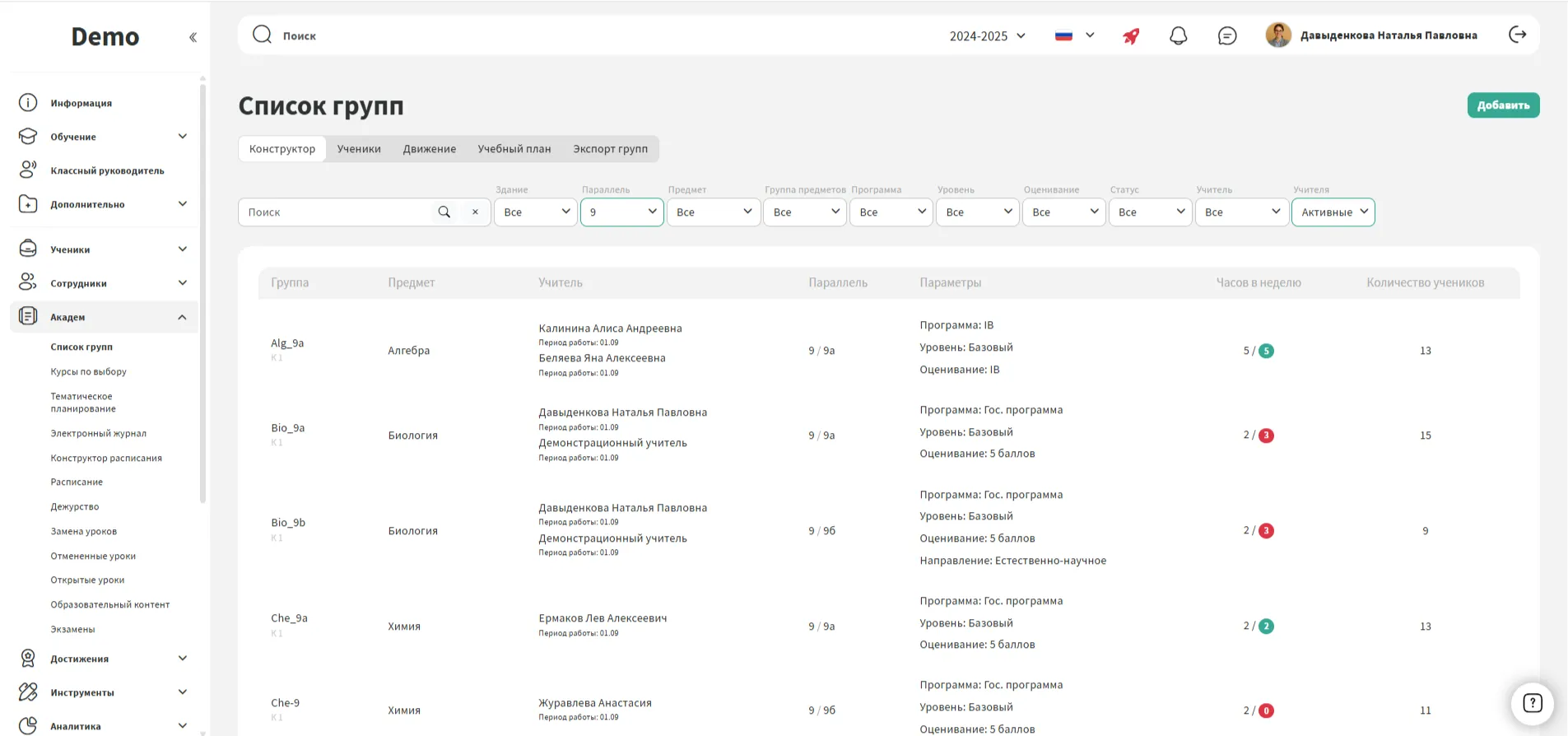1568x736 pixels.
Task: Open the Информация sidebar section
Action: (x=81, y=103)
